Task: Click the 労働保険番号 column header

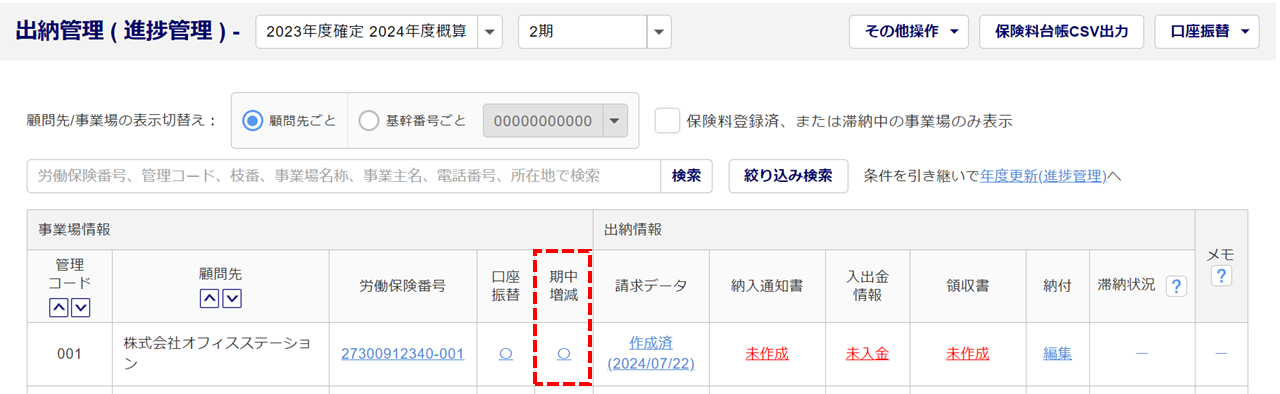Action: tap(402, 286)
